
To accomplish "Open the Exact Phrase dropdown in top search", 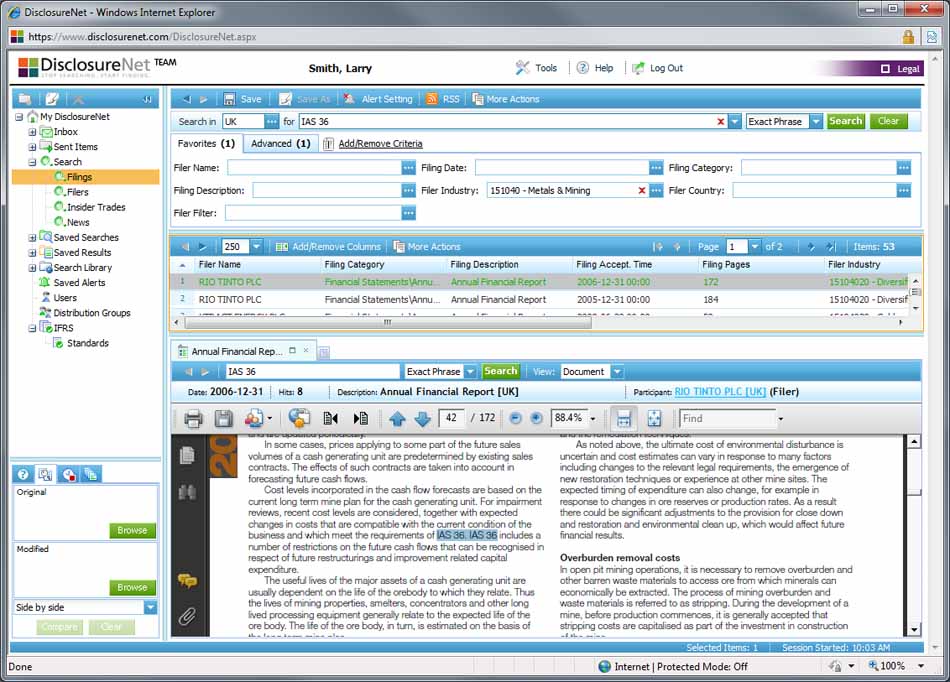I will [816, 121].
